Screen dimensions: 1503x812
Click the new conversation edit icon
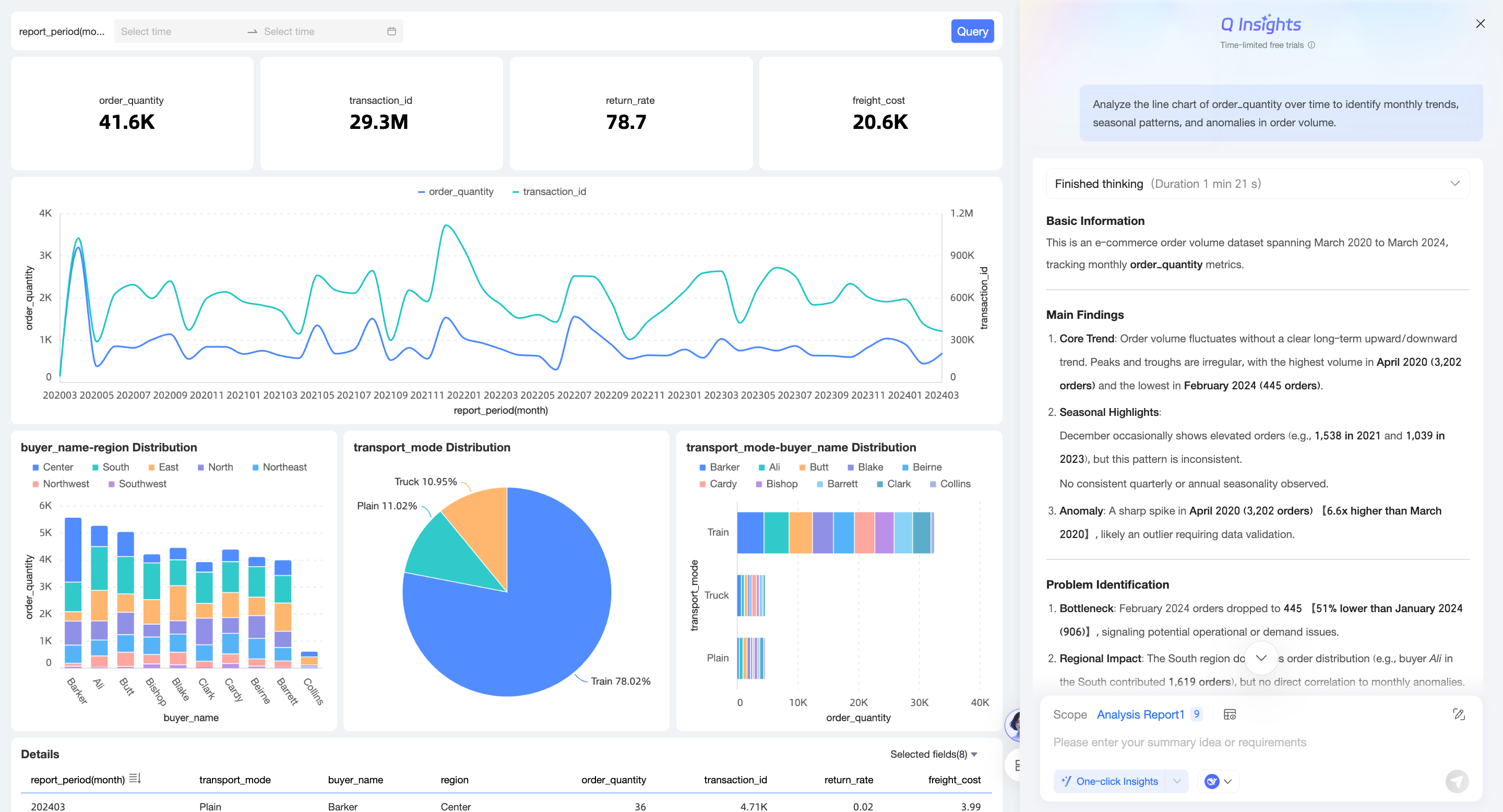[x=1458, y=714]
